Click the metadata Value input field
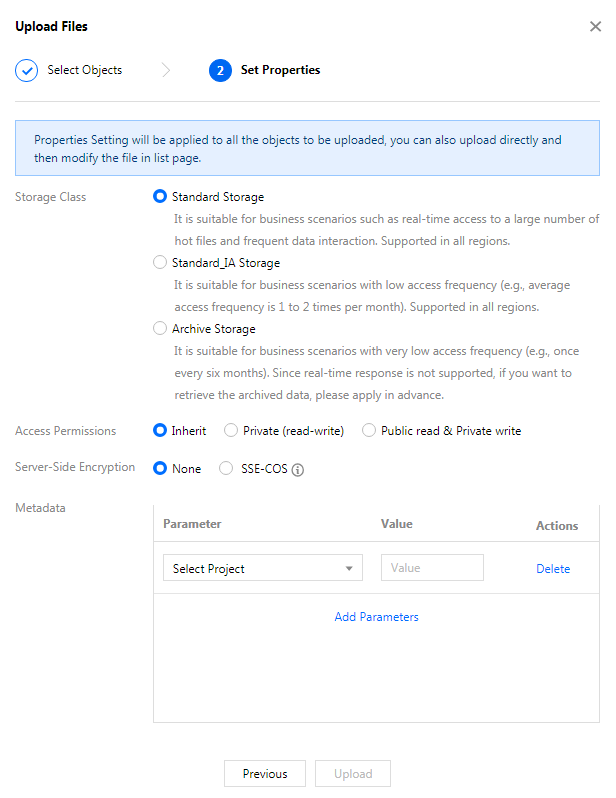The image size is (616, 798). coord(432,568)
